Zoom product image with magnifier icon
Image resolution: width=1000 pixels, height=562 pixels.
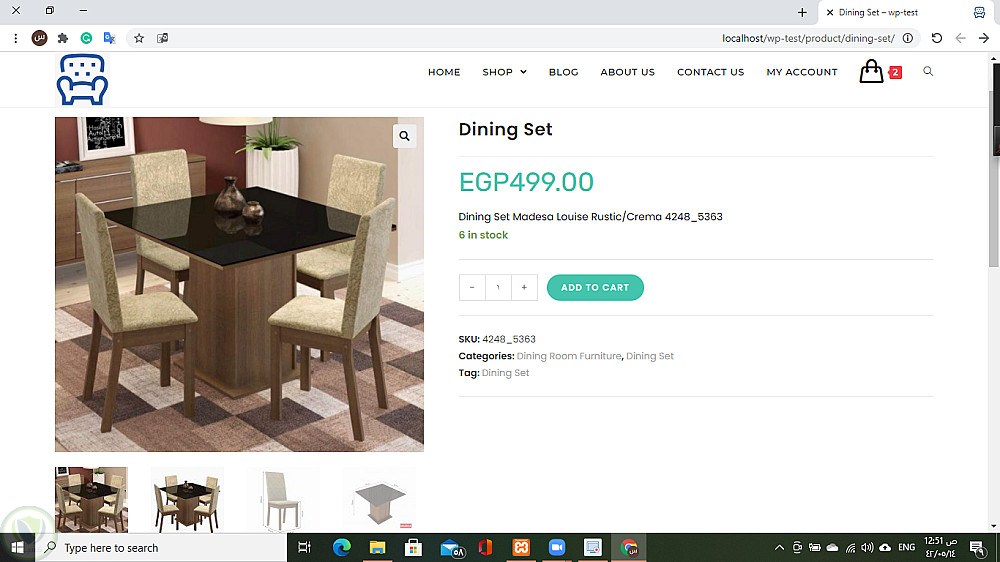click(404, 136)
